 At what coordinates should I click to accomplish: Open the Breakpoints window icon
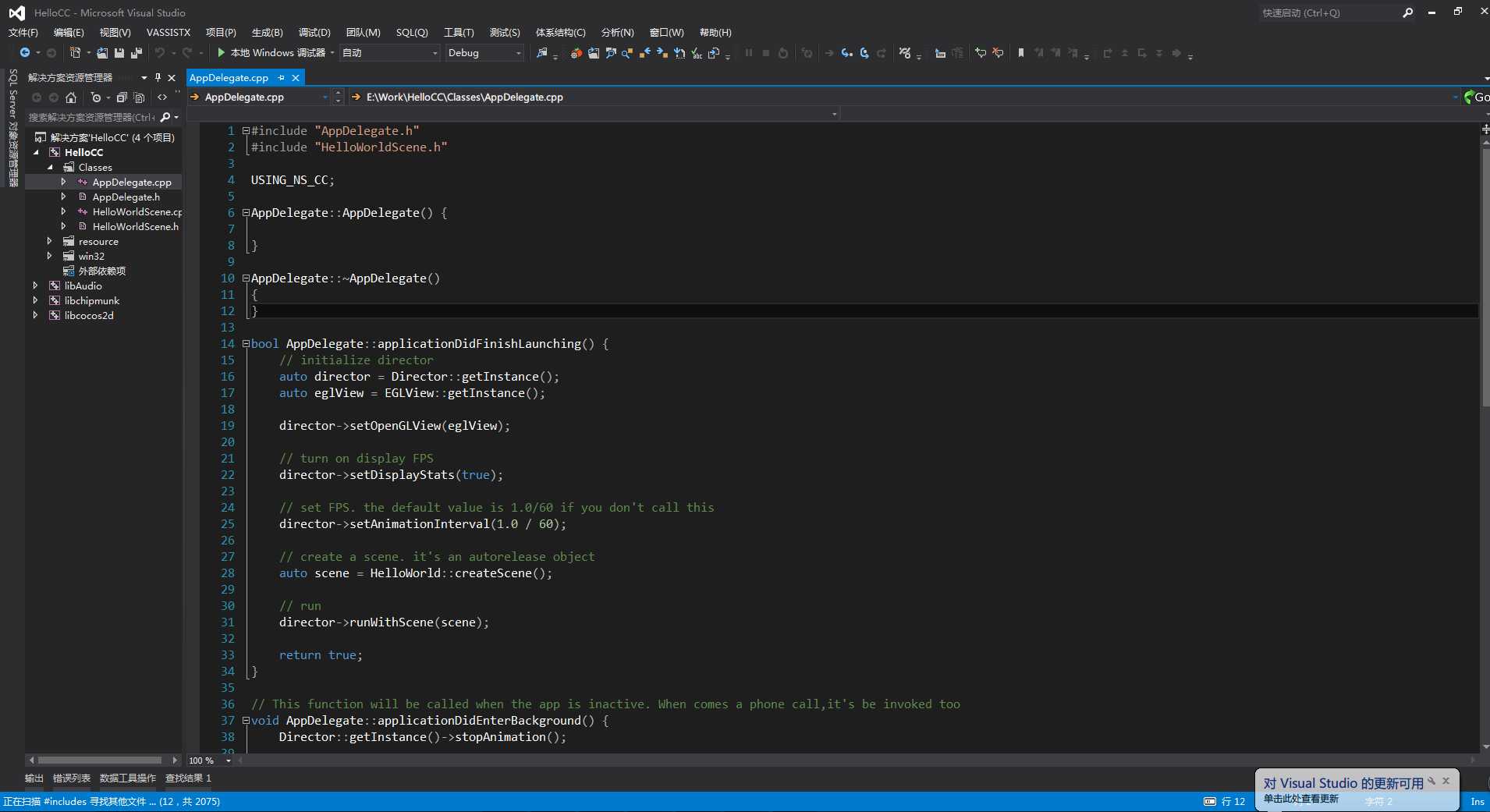coord(905,53)
